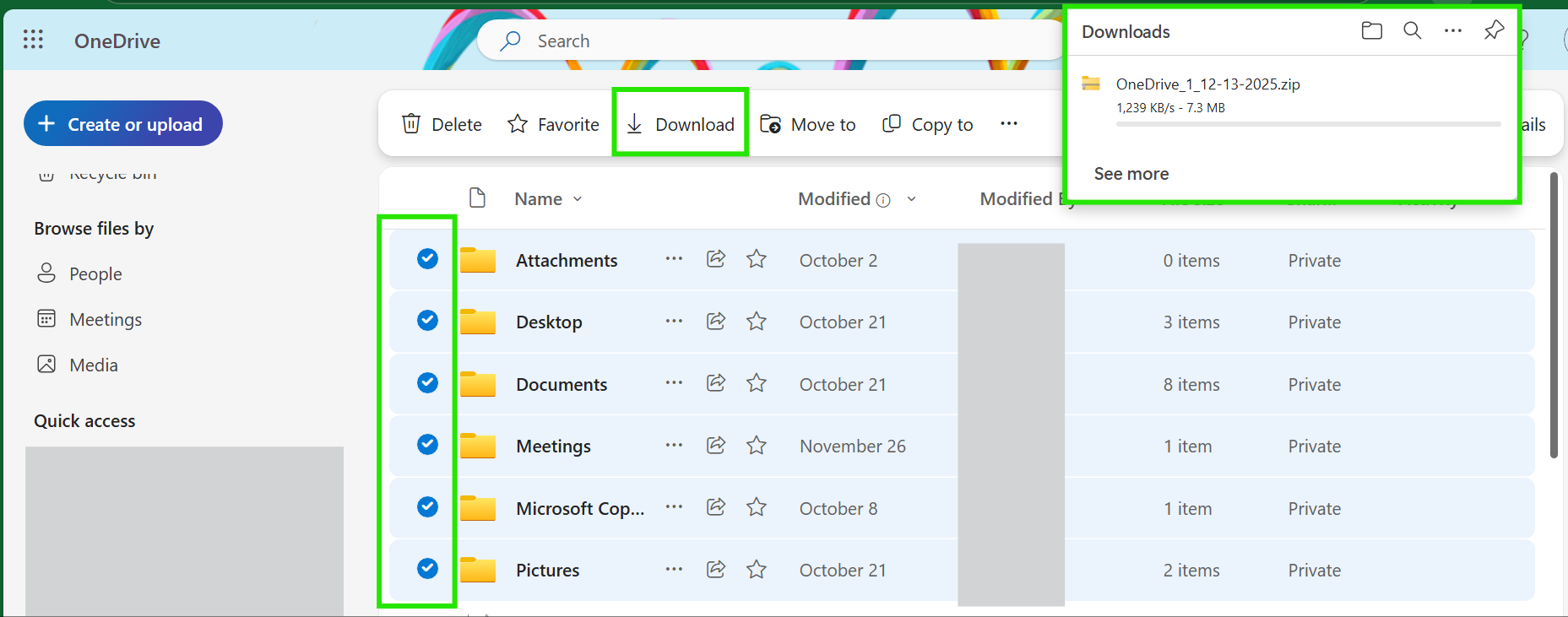Image resolution: width=1568 pixels, height=617 pixels.
Task: Open the Attachments folder name
Action: [x=567, y=260]
